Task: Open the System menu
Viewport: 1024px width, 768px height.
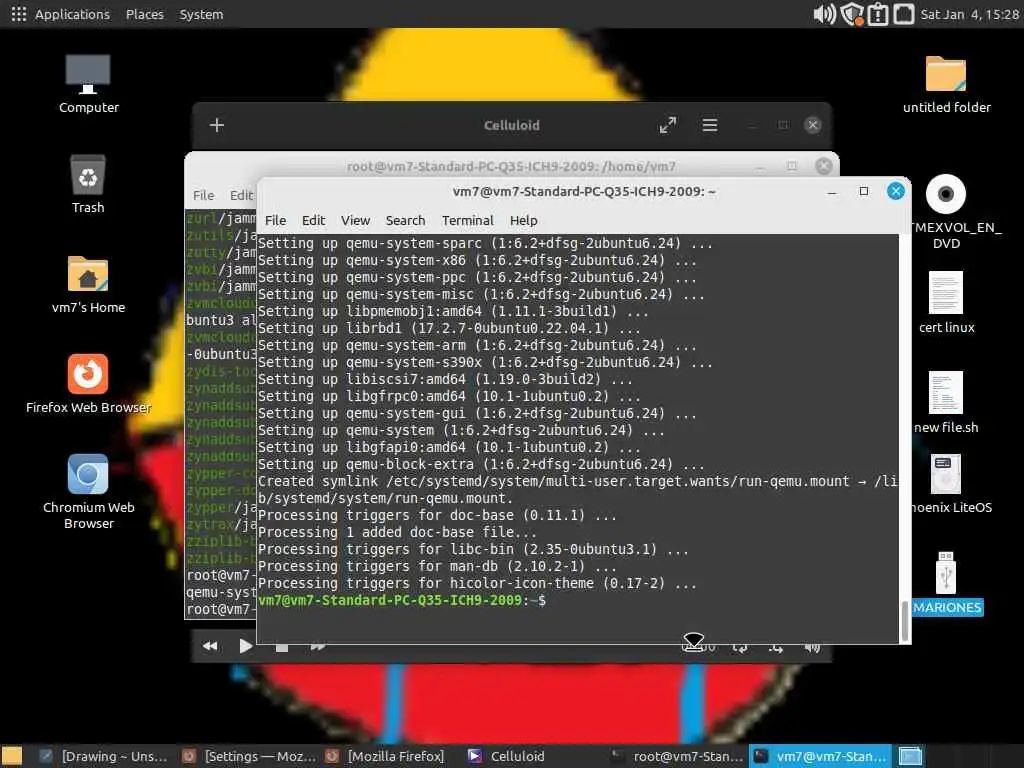Action: pyautogui.click(x=201, y=14)
